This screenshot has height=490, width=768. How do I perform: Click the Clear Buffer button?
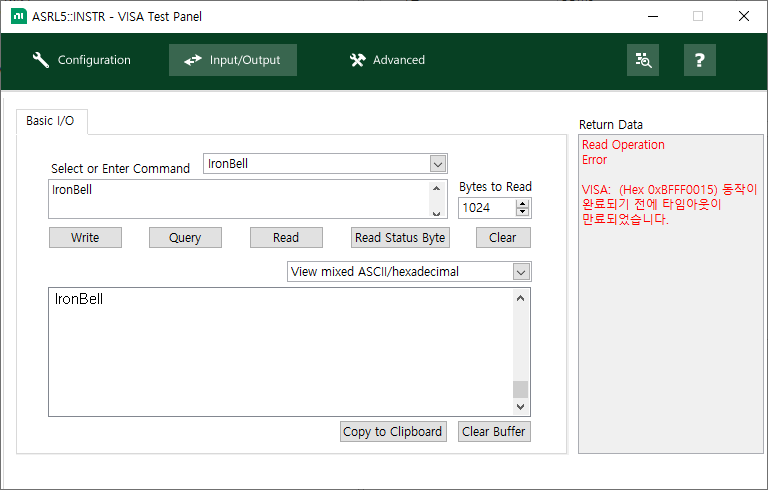494,432
